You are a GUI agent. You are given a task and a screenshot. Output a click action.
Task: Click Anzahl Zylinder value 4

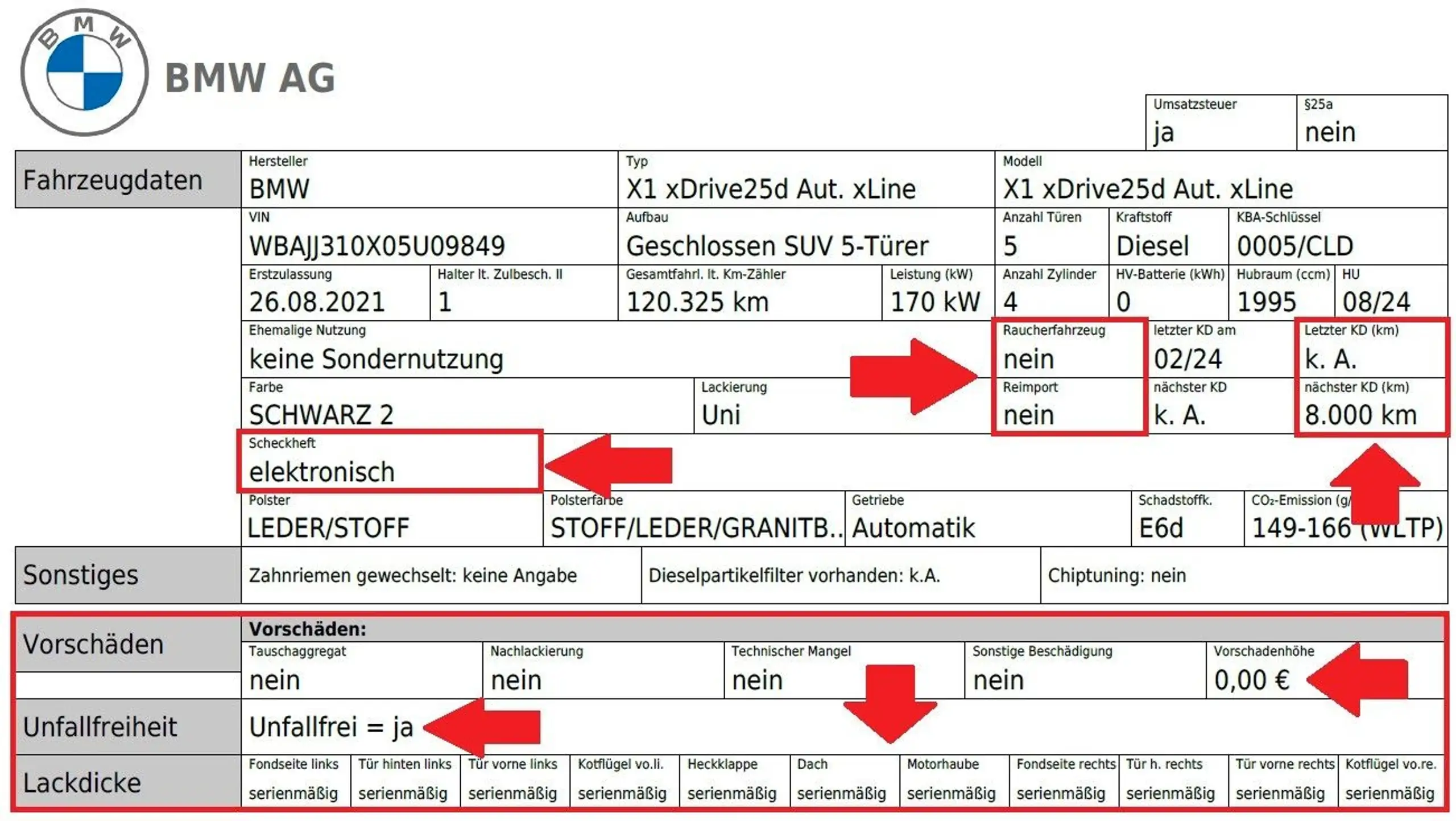pos(1010,302)
